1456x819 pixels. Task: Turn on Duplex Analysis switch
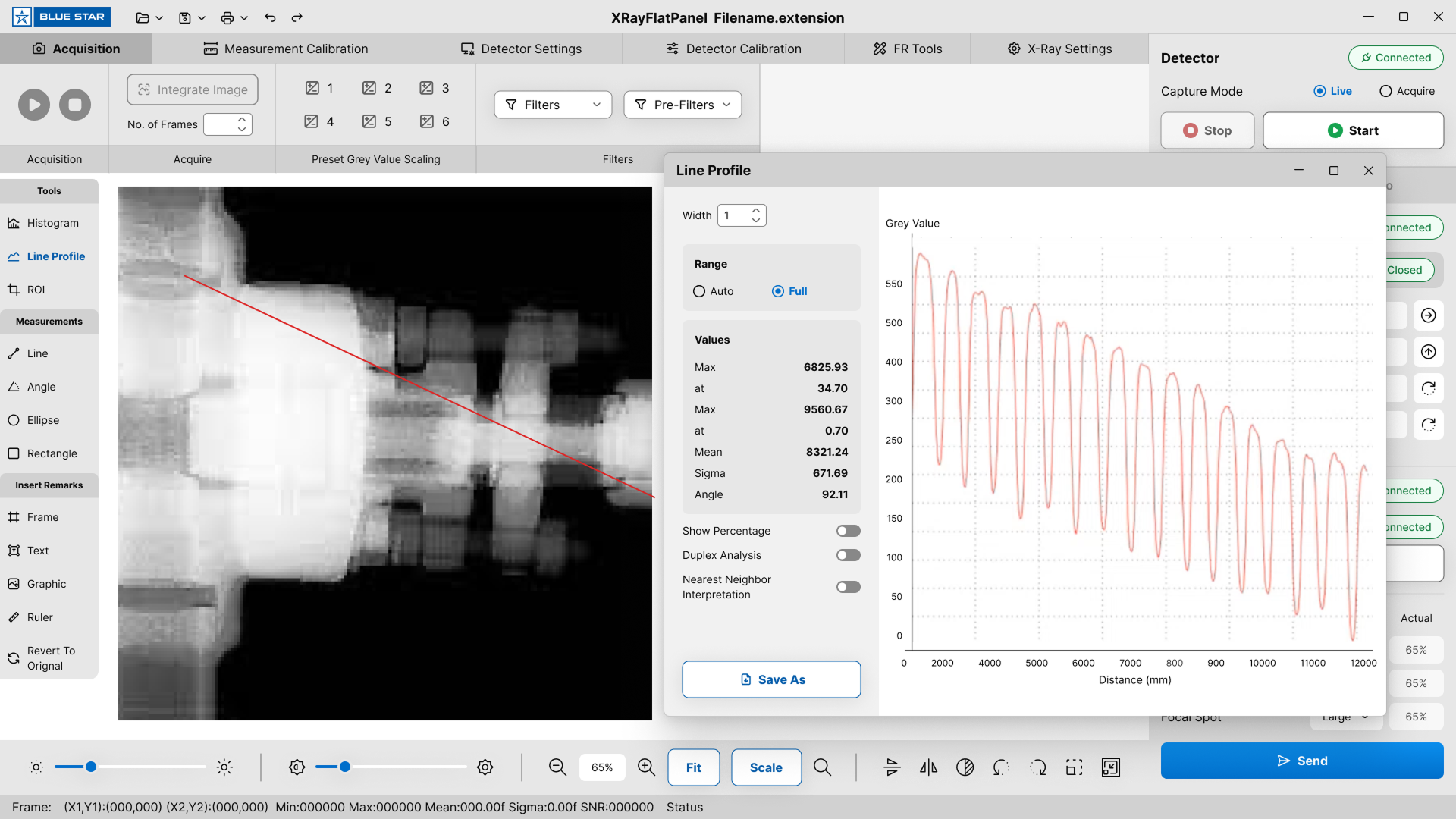[848, 555]
